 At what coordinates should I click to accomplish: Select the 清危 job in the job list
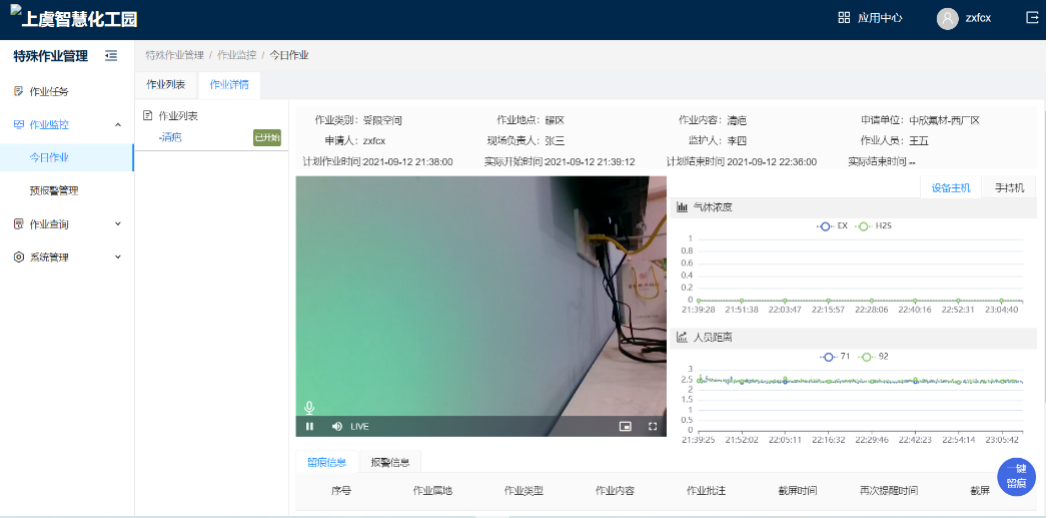(x=171, y=137)
